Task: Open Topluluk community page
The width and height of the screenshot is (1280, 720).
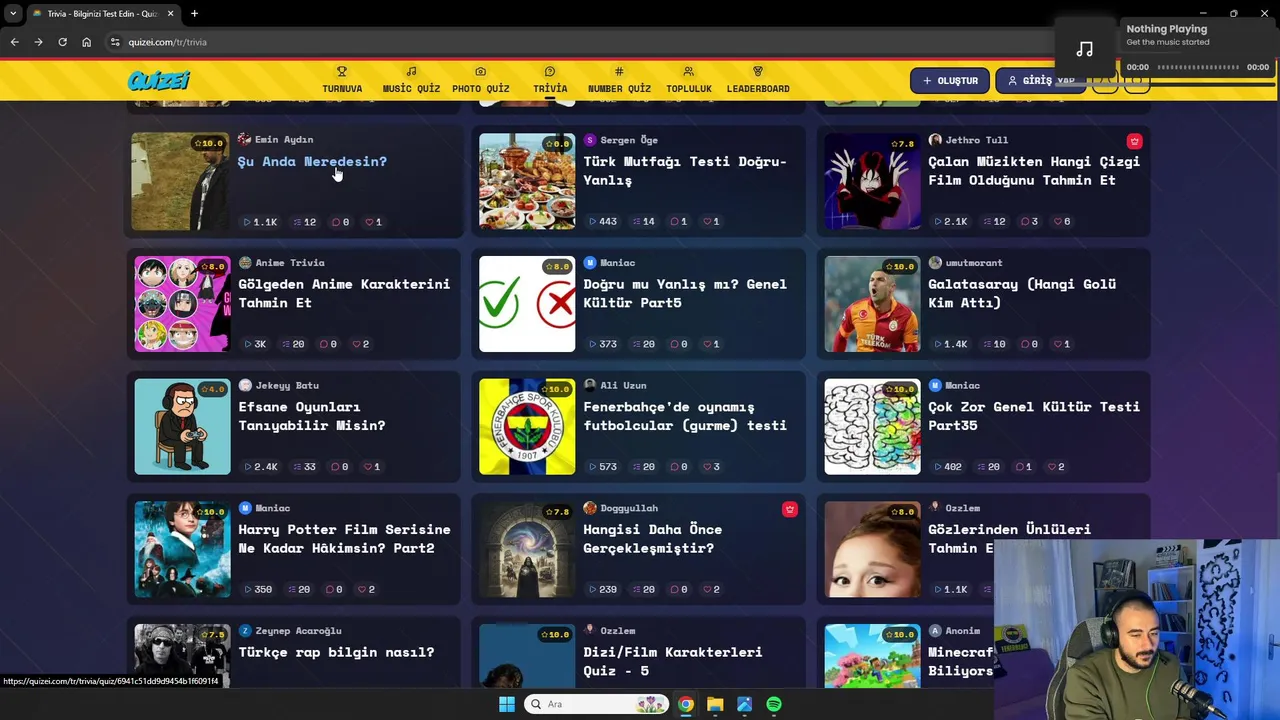Action: click(x=689, y=80)
